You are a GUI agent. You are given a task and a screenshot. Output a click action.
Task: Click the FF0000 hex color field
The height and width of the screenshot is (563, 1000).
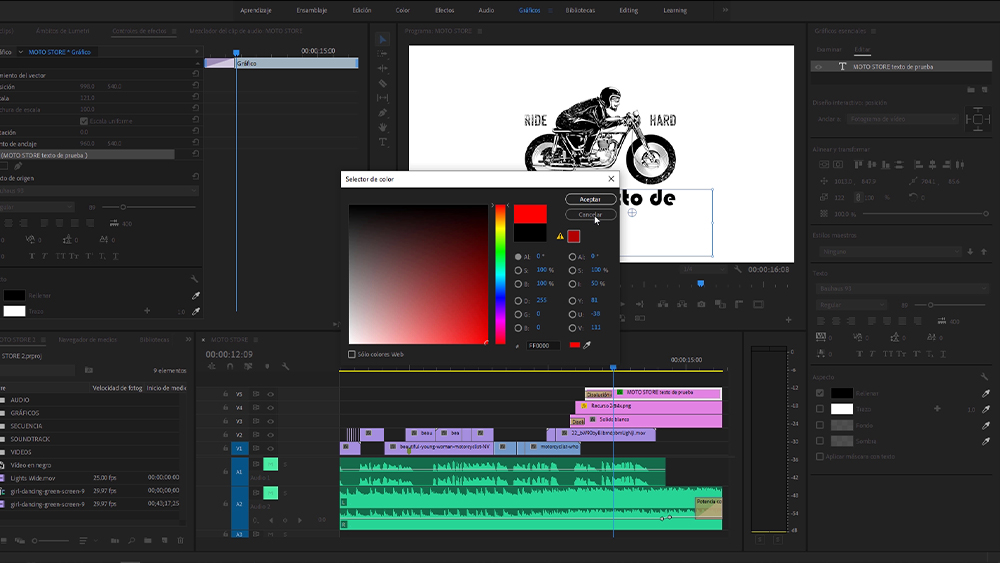(x=543, y=346)
